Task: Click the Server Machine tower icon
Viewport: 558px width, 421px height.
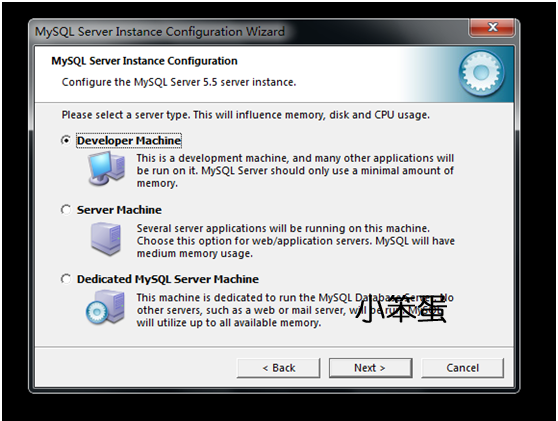Action: coord(106,239)
